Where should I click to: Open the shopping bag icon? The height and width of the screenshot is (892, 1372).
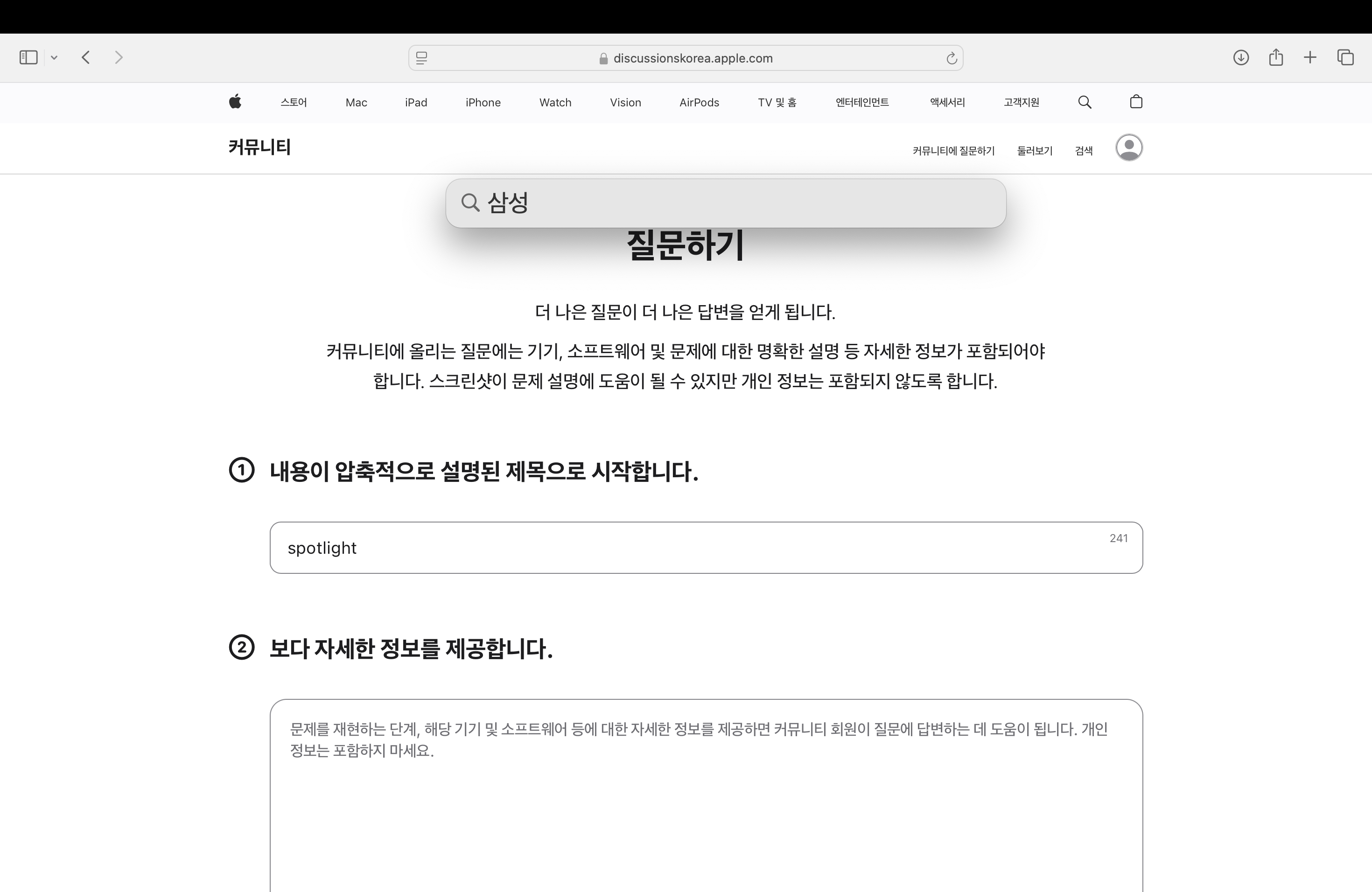[1136, 102]
